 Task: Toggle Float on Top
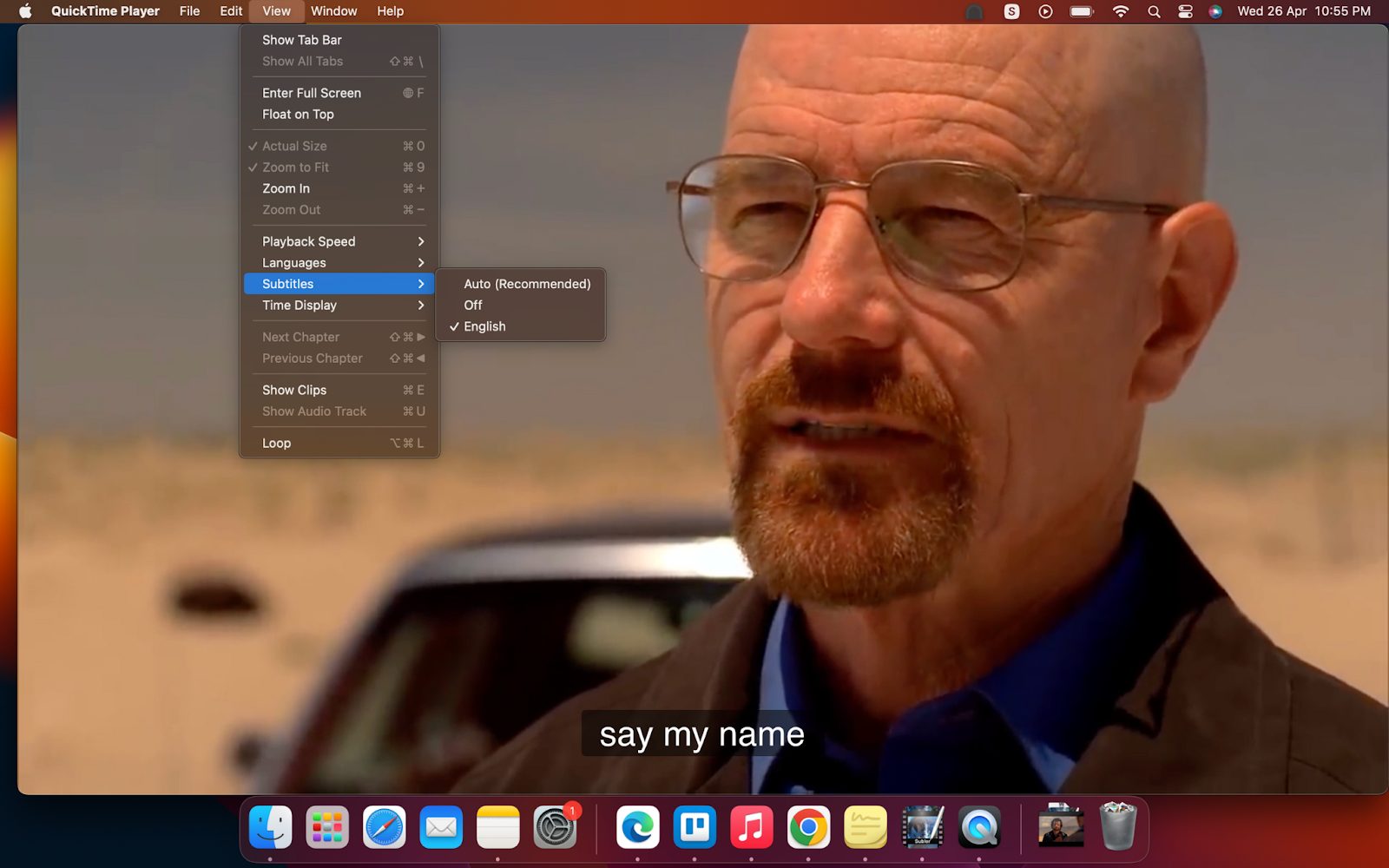(339, 114)
